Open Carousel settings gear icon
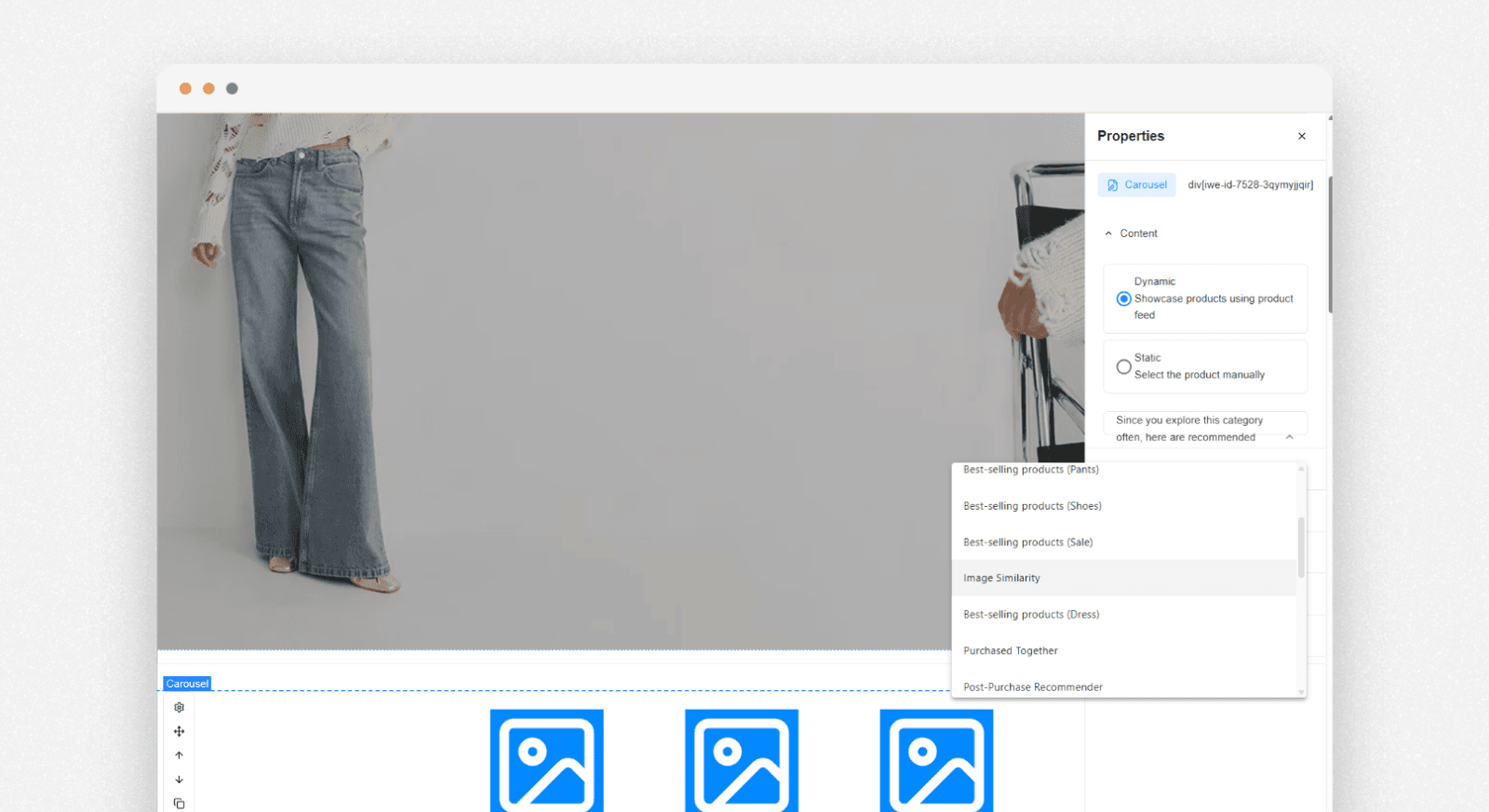The image size is (1489, 812). tap(179, 707)
